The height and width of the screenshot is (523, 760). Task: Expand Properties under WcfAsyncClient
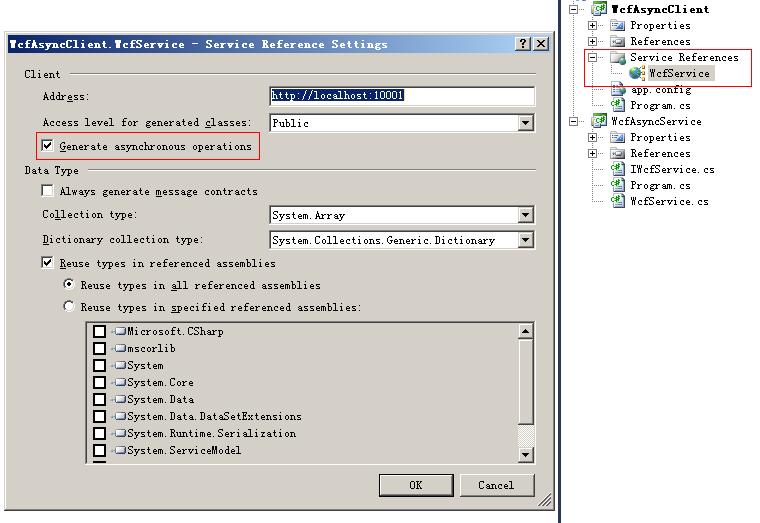tap(592, 25)
